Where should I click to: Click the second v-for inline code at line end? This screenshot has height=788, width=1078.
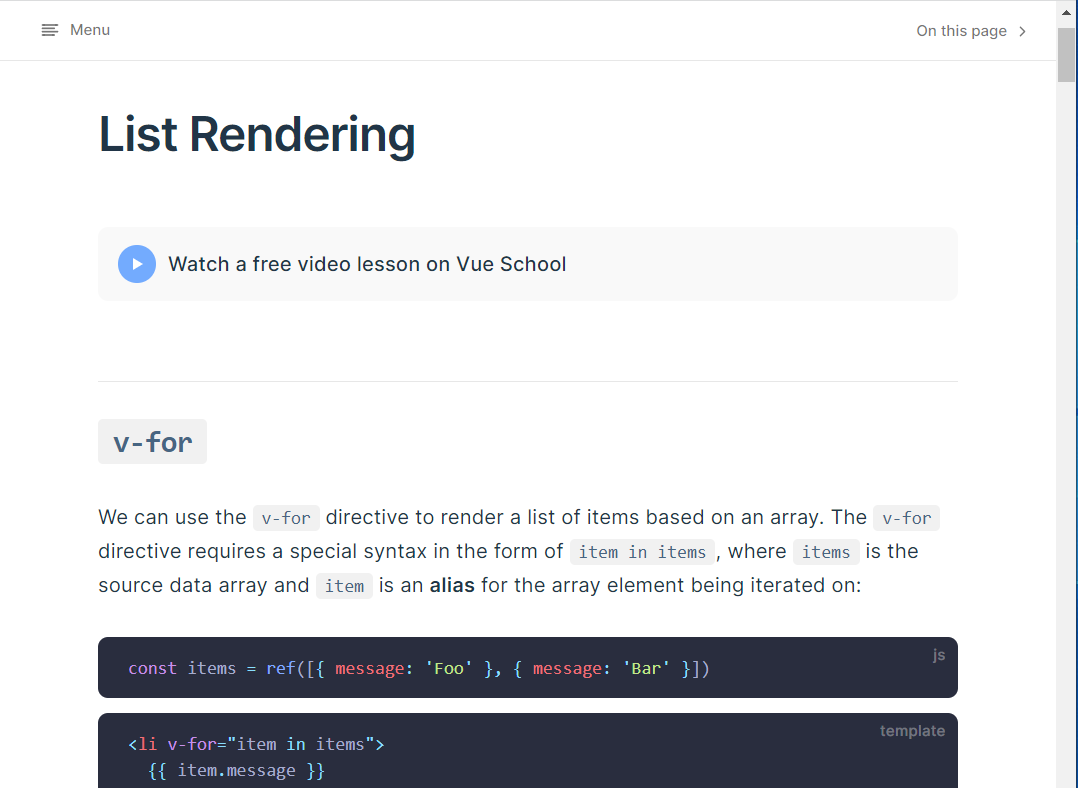906,518
